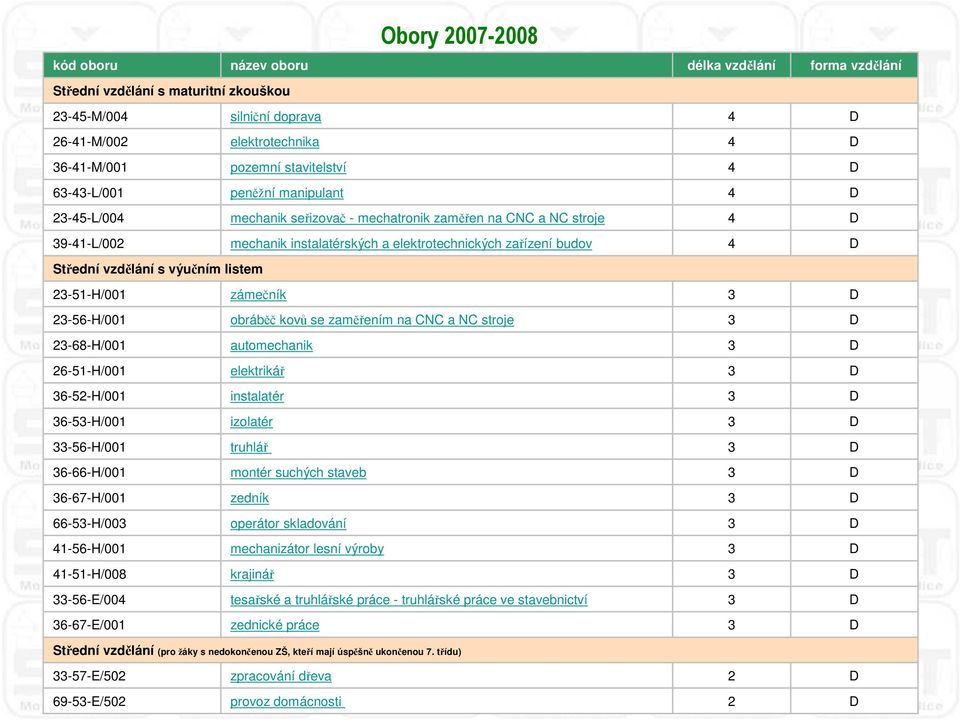Select code 41-51-H/008
Screen dimensions: 960x720
pos(89,574)
